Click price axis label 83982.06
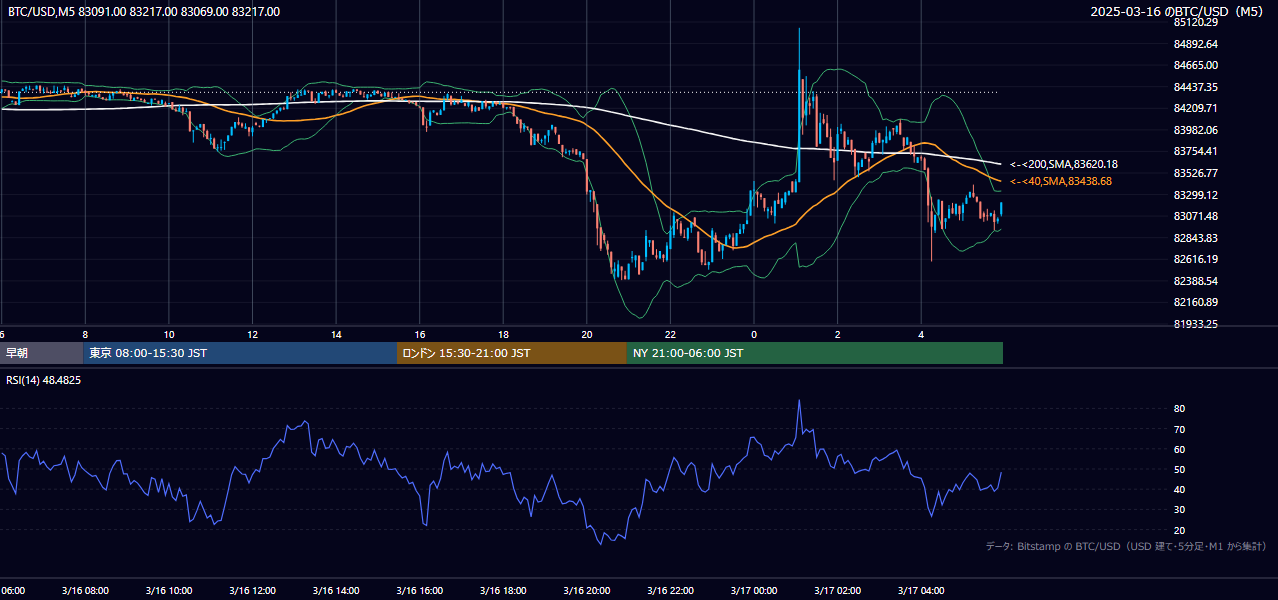The width and height of the screenshot is (1278, 600). (x=1195, y=130)
